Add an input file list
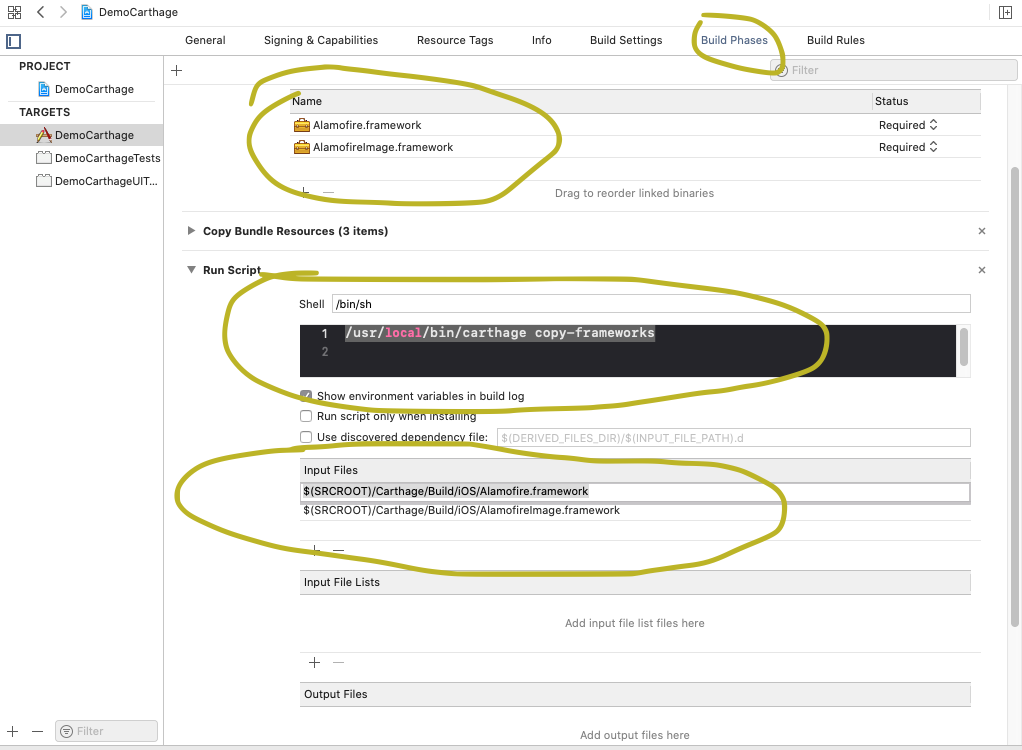 point(314,663)
